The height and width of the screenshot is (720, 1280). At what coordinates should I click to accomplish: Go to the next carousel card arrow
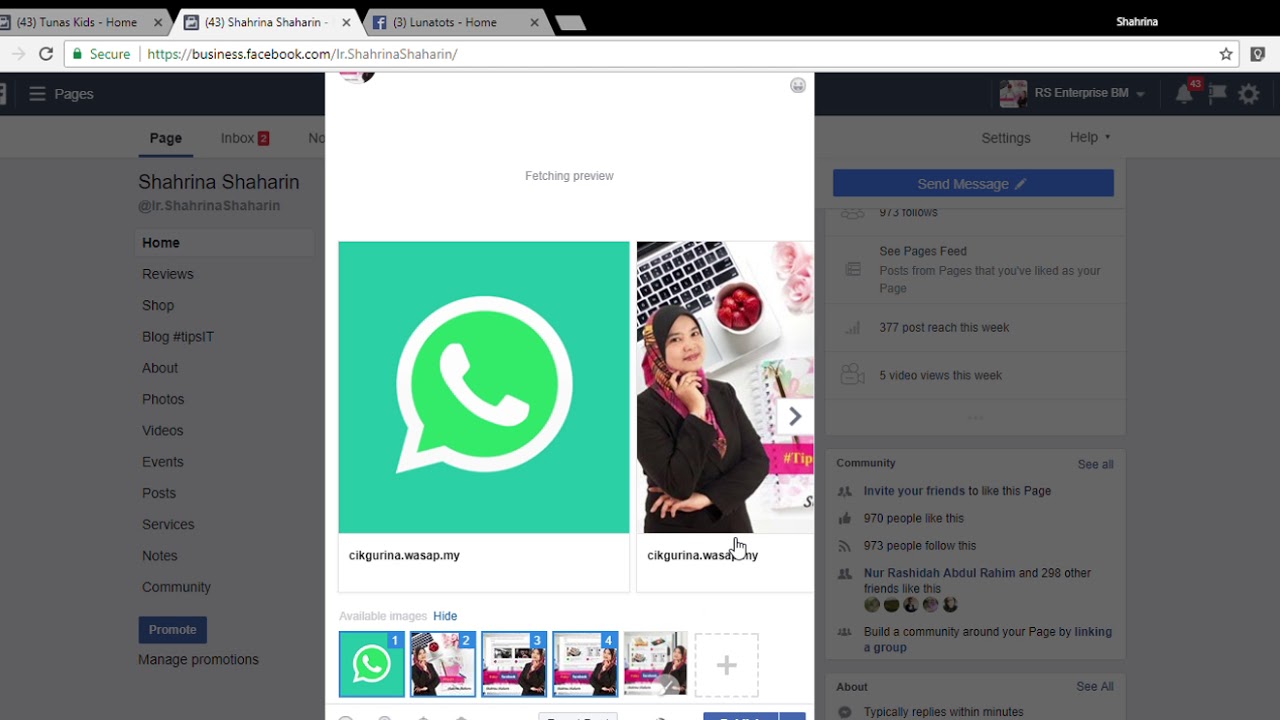click(x=795, y=416)
